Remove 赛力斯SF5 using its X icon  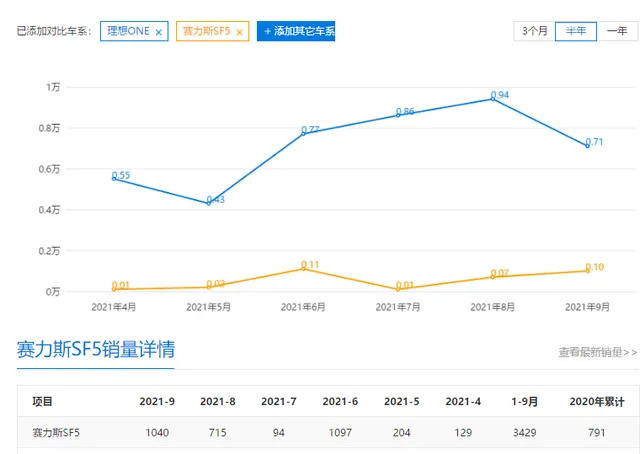point(240,32)
